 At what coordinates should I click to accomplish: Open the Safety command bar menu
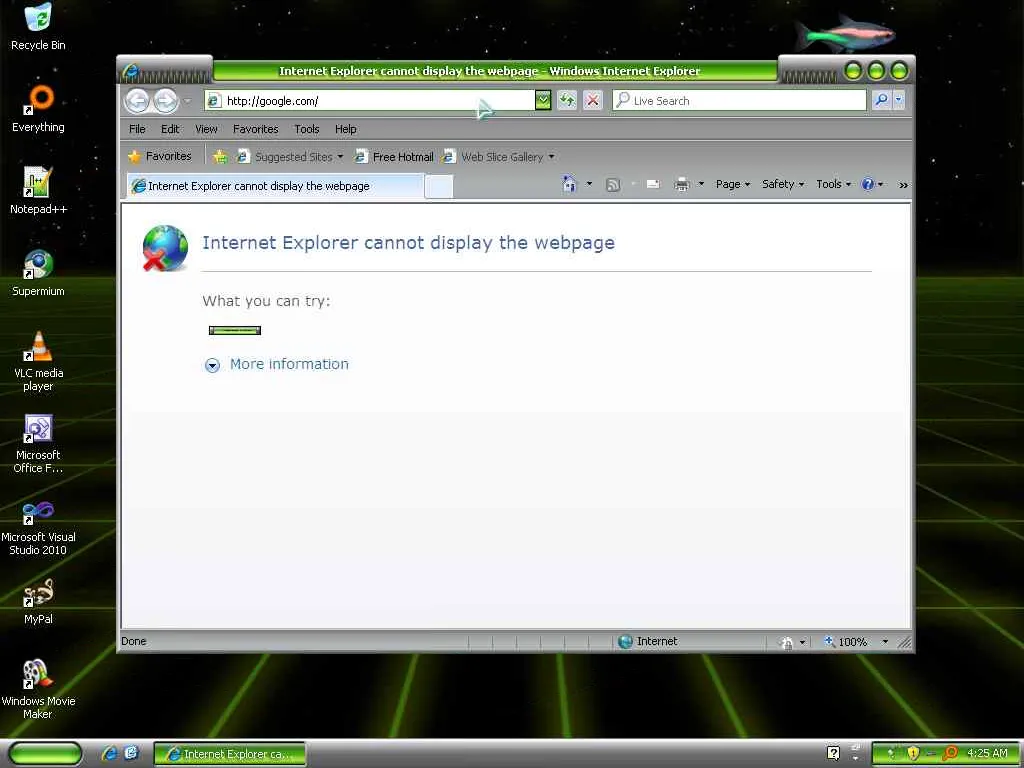point(783,184)
